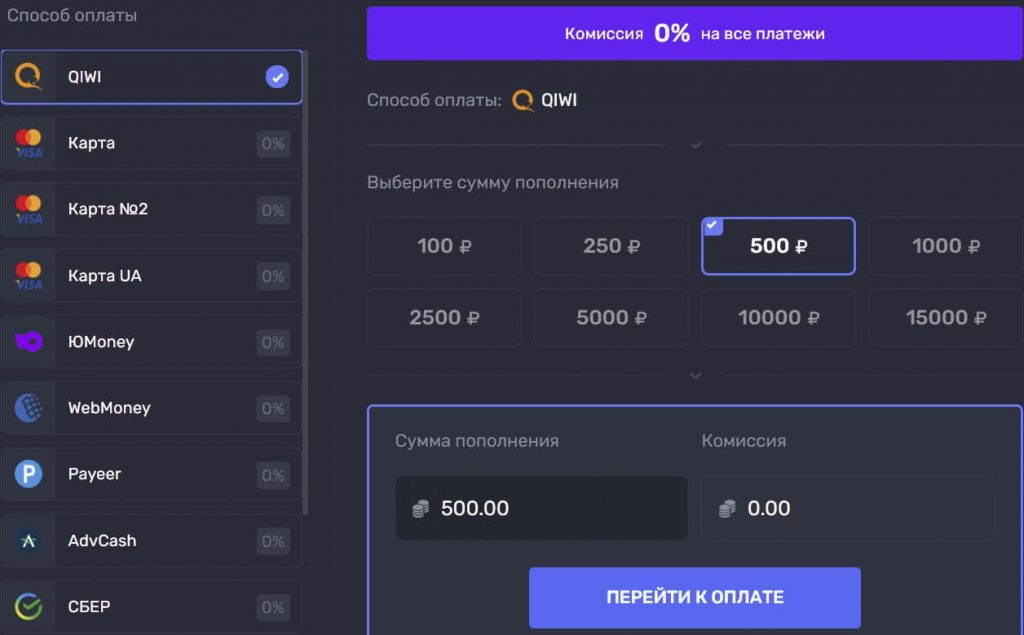The image size is (1024, 635).
Task: Click the chevron below the amount grid
Action: pyautogui.click(x=695, y=376)
